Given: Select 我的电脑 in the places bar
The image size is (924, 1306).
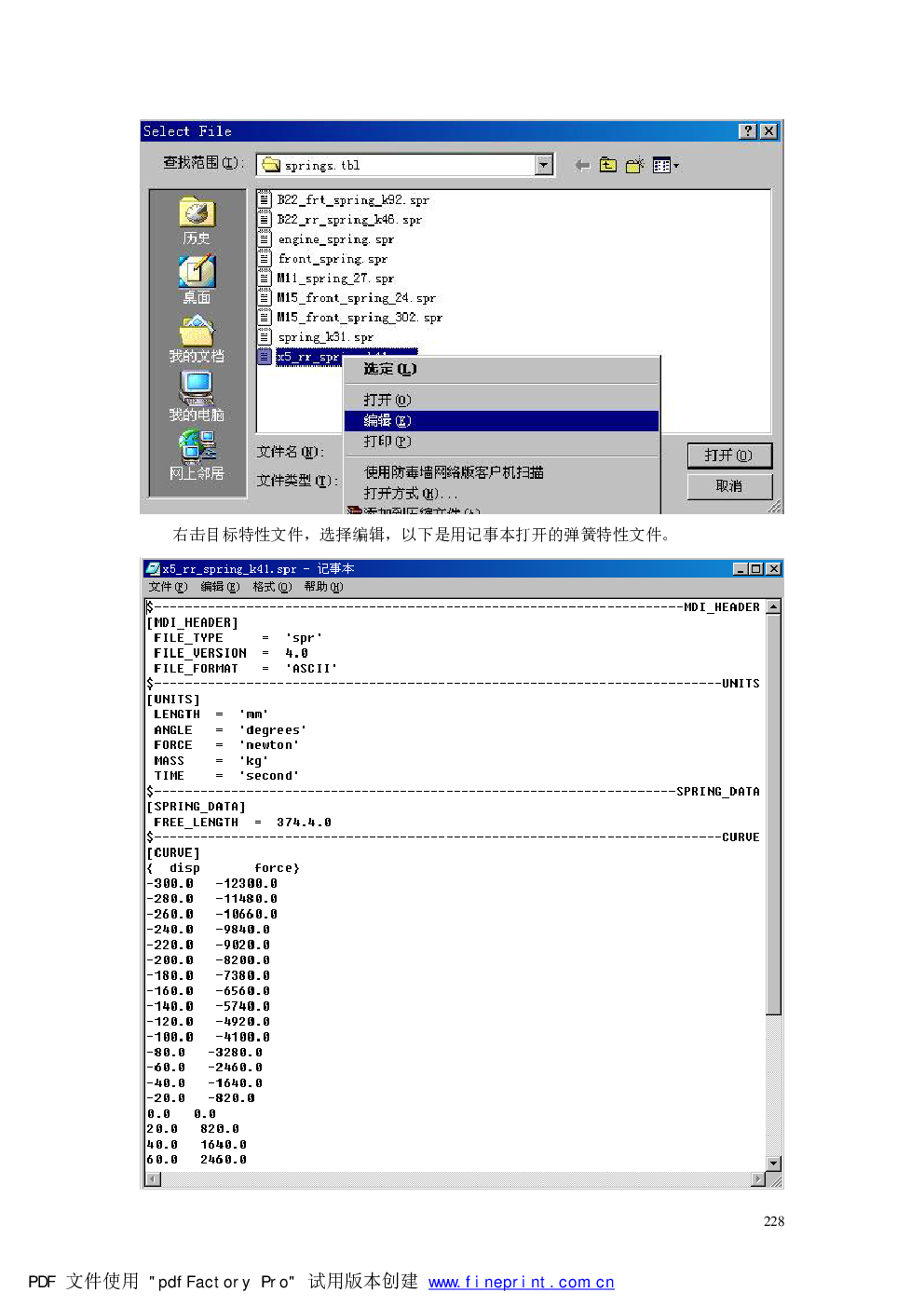Looking at the screenshot, I should click(197, 397).
